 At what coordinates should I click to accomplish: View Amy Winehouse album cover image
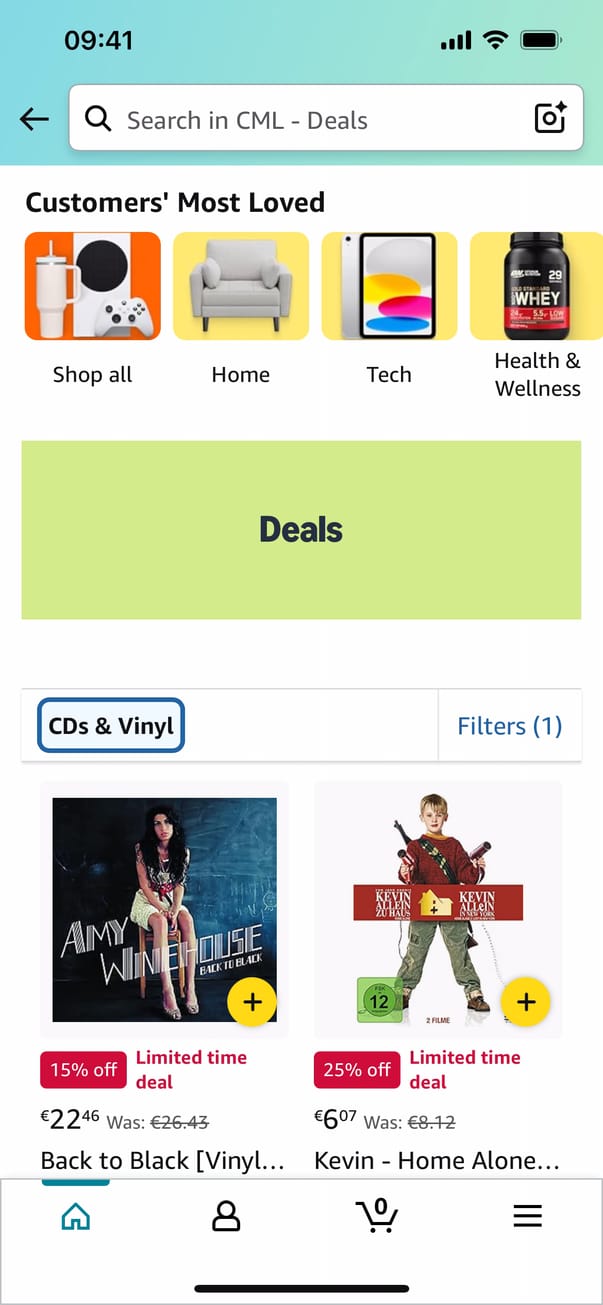point(164,909)
